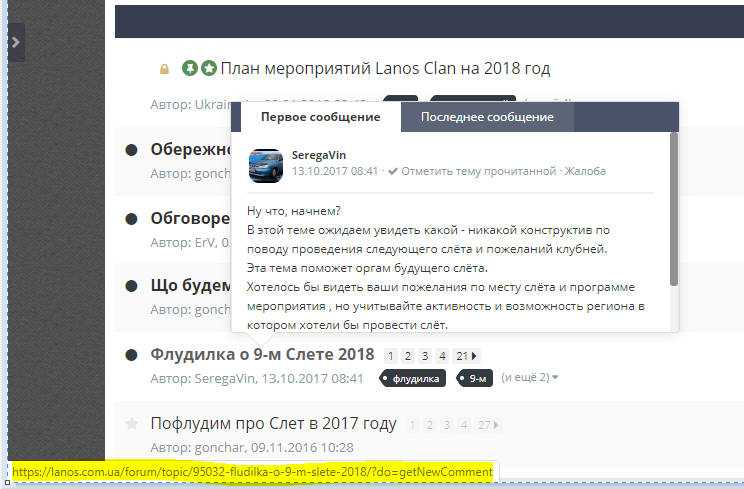Click SeregaVin's car avatar in preview
This screenshot has height=489, width=744.
pyautogui.click(x=265, y=164)
